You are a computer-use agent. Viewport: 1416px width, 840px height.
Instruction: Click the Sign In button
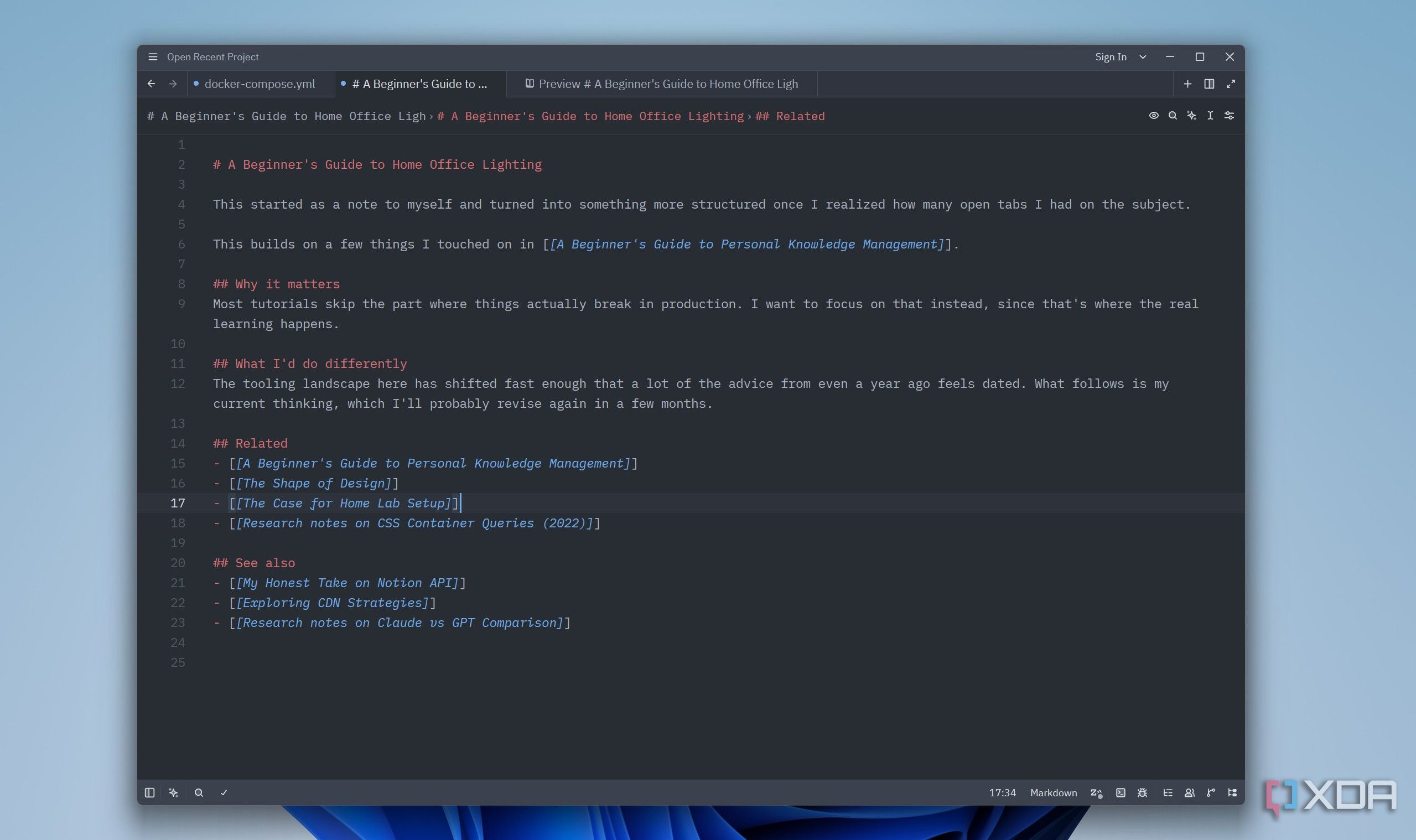(x=1111, y=56)
